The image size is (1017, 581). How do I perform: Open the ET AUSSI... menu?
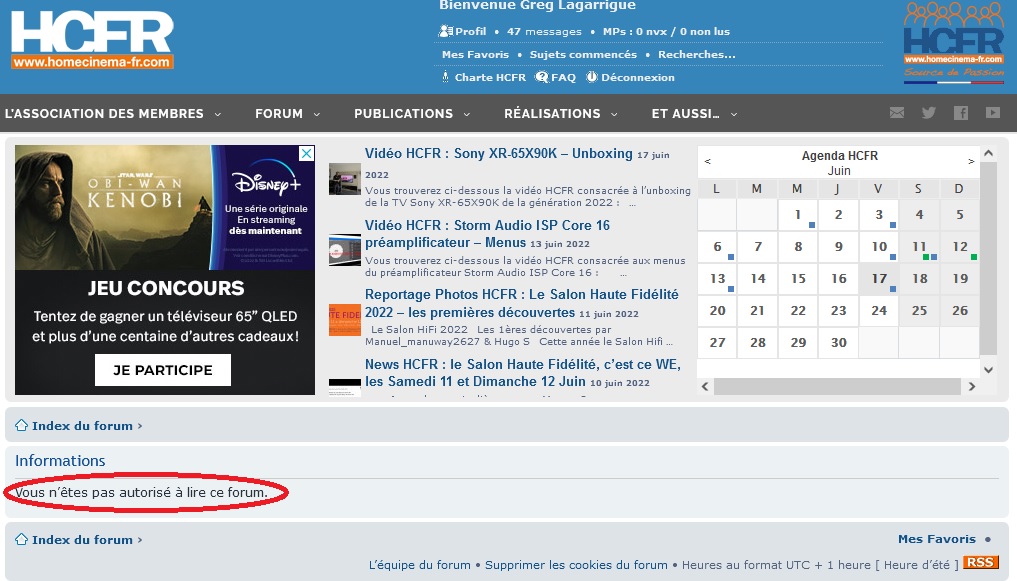694,113
